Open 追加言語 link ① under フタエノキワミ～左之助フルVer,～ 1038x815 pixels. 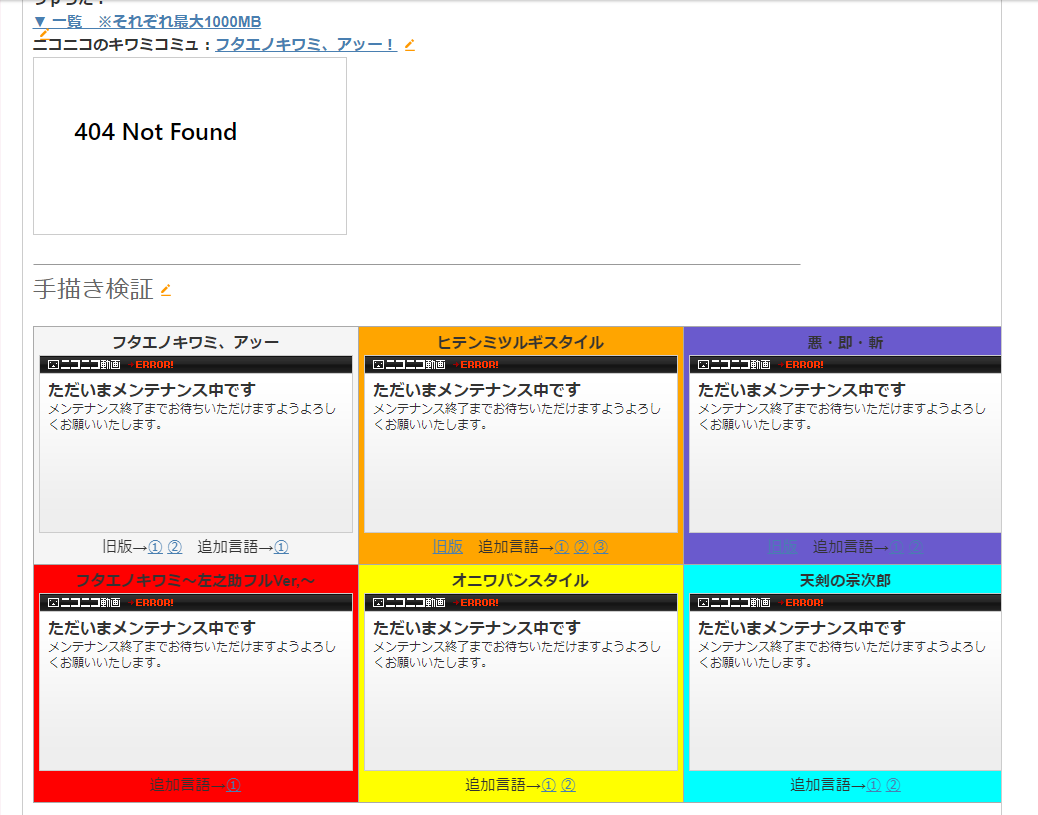click(x=234, y=785)
